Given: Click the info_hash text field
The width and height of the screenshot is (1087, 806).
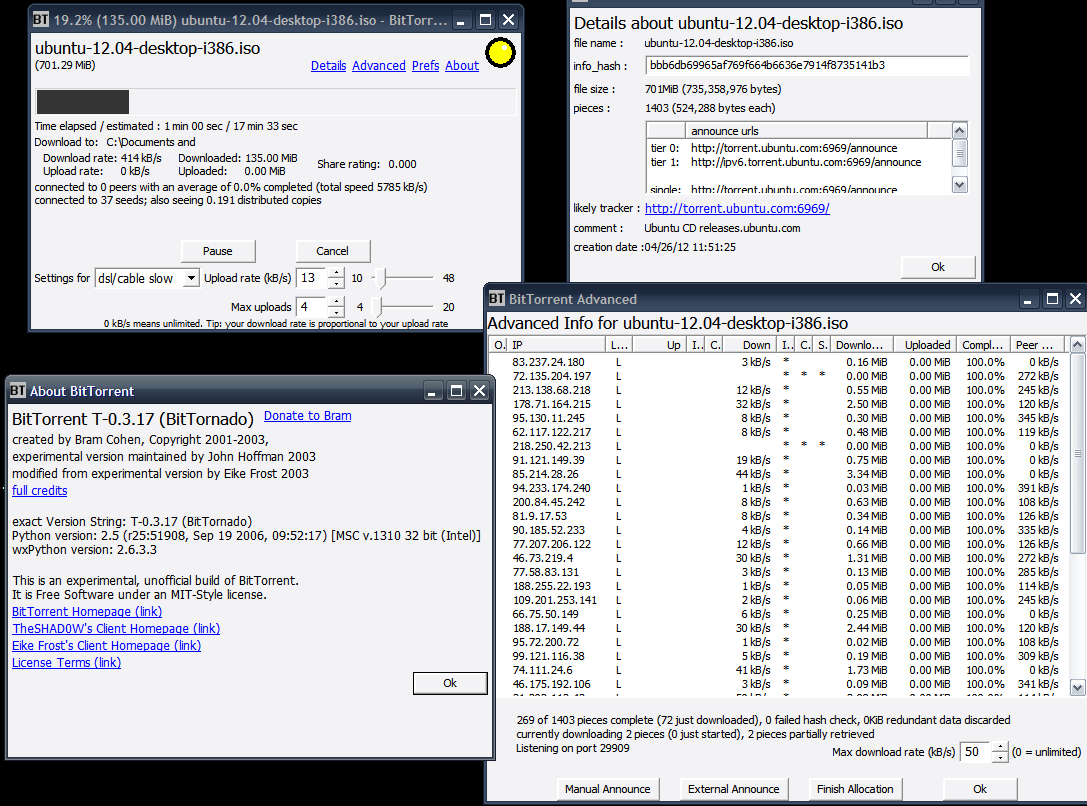Looking at the screenshot, I should pyautogui.click(x=807, y=65).
